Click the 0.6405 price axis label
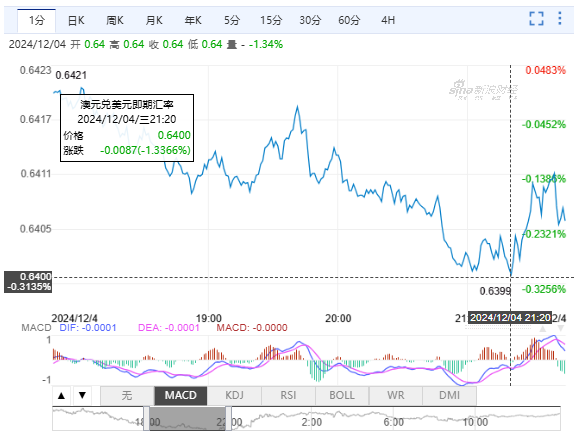Image resolution: width=585 pixels, height=440 pixels. pyautogui.click(x=35, y=229)
